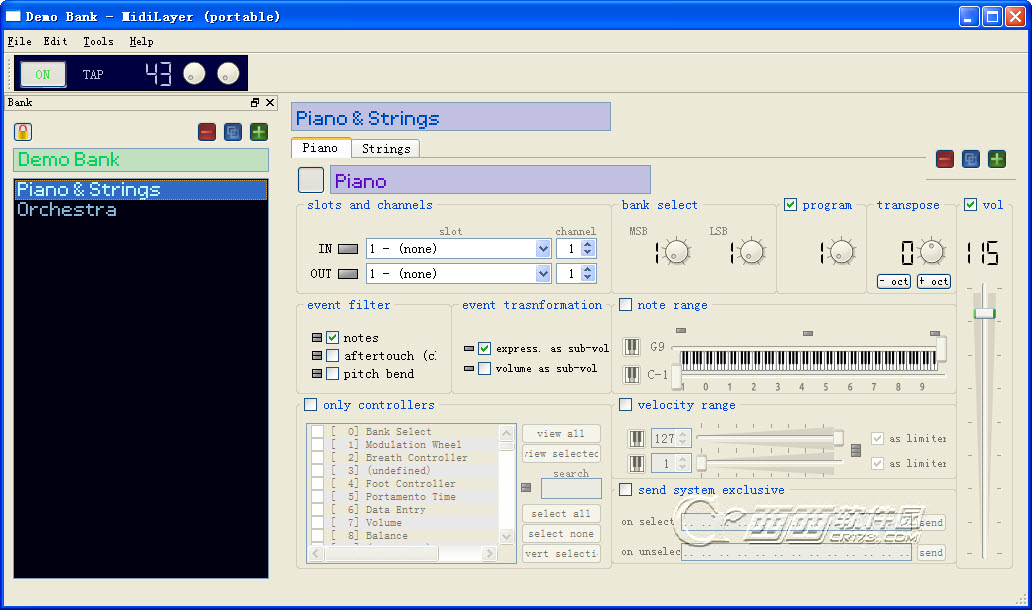Click the select all controllers button

coord(561,513)
